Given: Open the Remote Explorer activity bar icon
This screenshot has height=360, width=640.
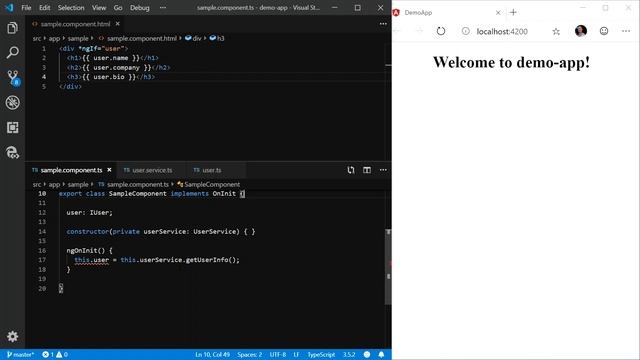Looking at the screenshot, I should tap(13, 153).
